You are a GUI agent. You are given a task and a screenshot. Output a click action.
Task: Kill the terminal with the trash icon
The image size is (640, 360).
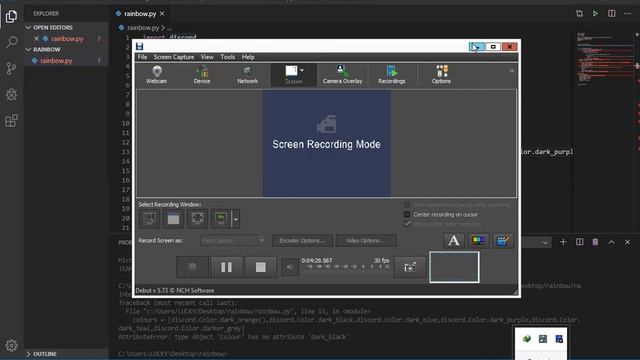point(595,242)
